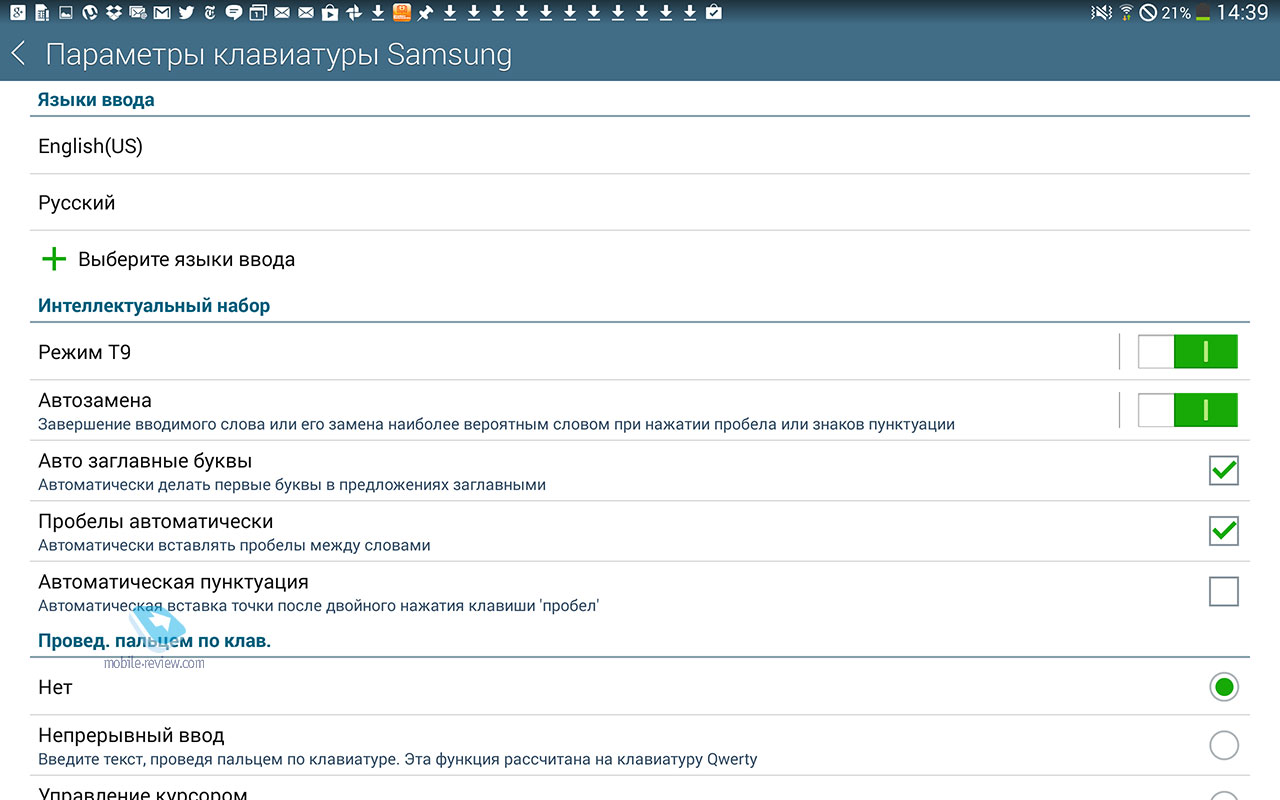The width and height of the screenshot is (1280, 800).
Task: Tap the green plus icon for input languages
Action: pyautogui.click(x=54, y=260)
